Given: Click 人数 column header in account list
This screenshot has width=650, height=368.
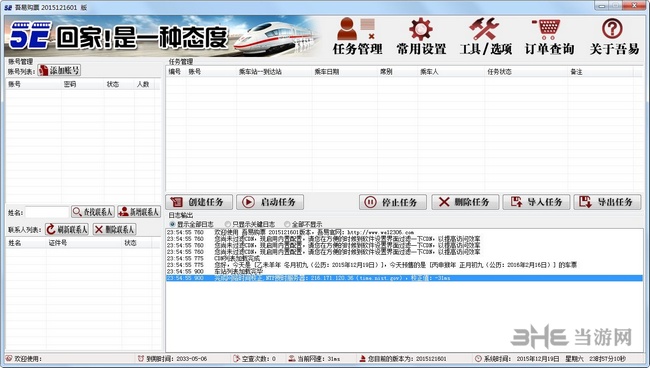Looking at the screenshot, I should [x=143, y=84].
